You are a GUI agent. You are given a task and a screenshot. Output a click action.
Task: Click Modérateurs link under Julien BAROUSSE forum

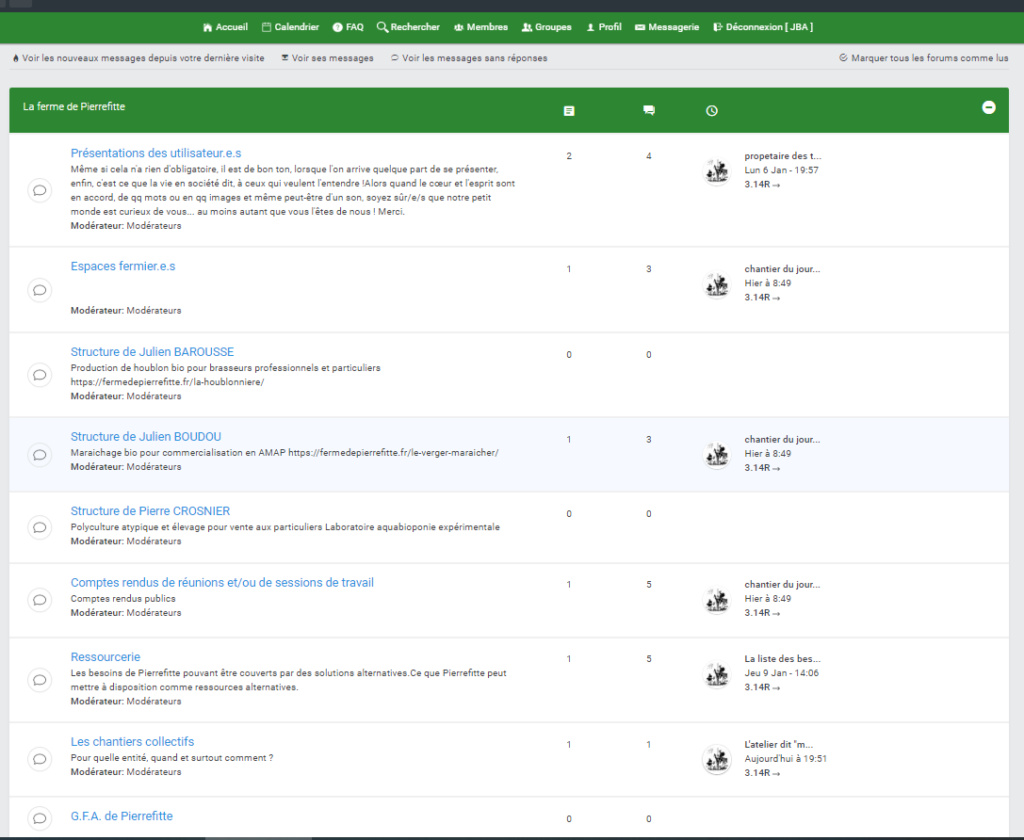pos(154,396)
